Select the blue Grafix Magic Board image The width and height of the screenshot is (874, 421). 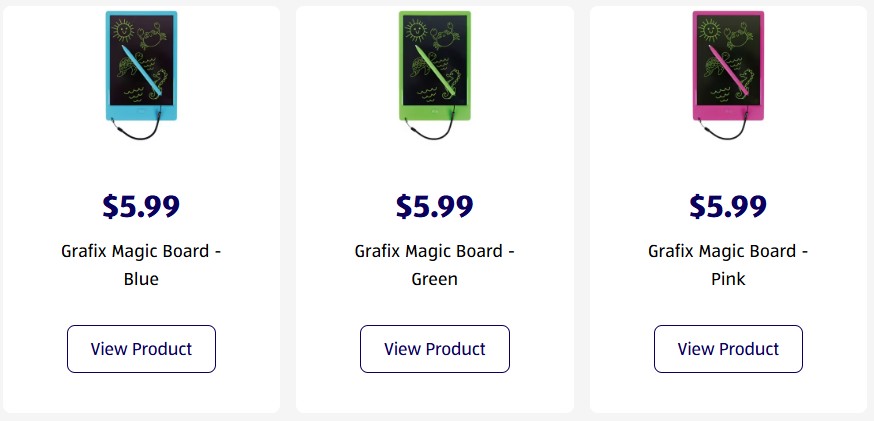click(141, 75)
